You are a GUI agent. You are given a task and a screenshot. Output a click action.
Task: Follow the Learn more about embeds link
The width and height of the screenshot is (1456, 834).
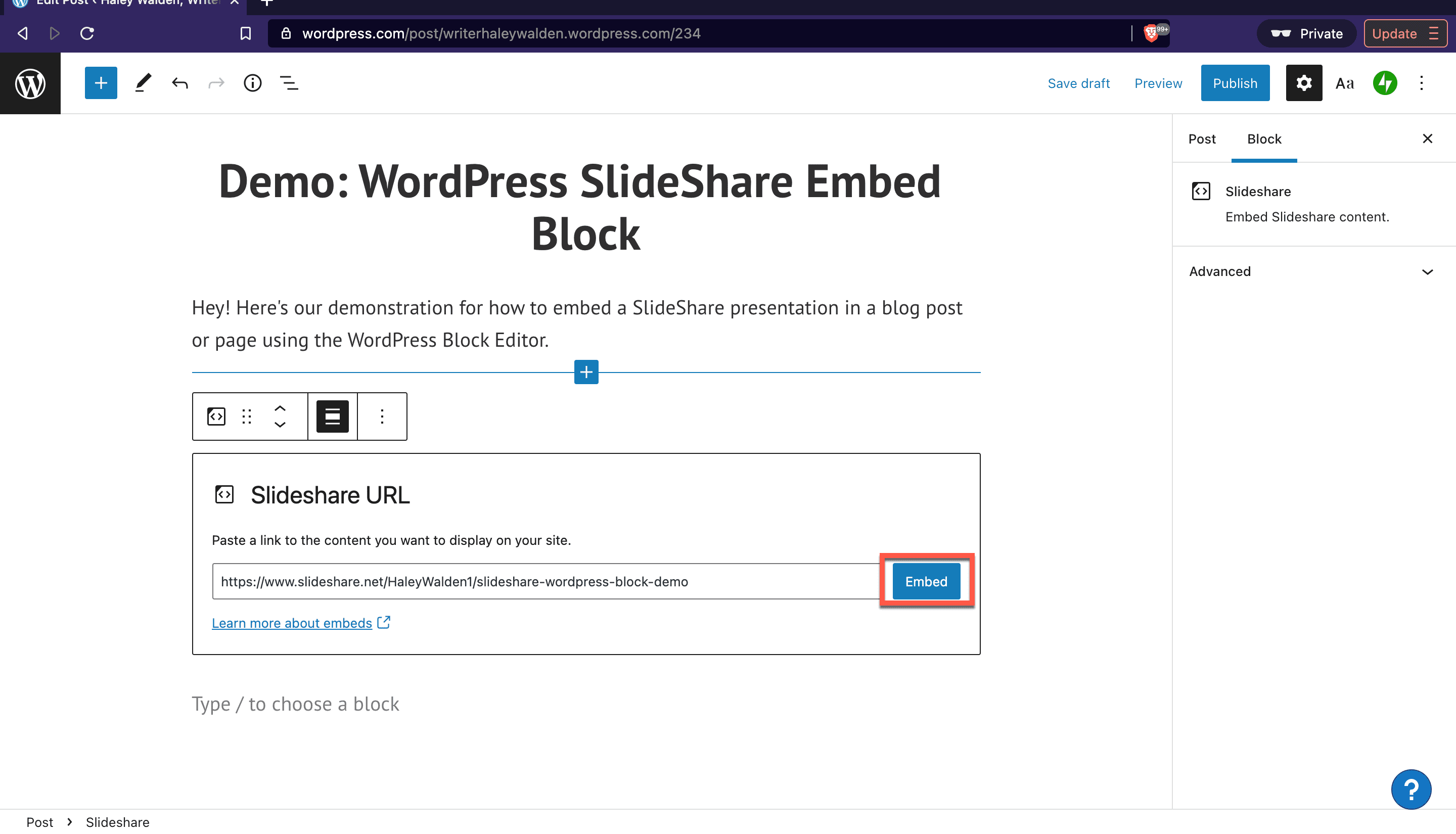click(x=292, y=623)
